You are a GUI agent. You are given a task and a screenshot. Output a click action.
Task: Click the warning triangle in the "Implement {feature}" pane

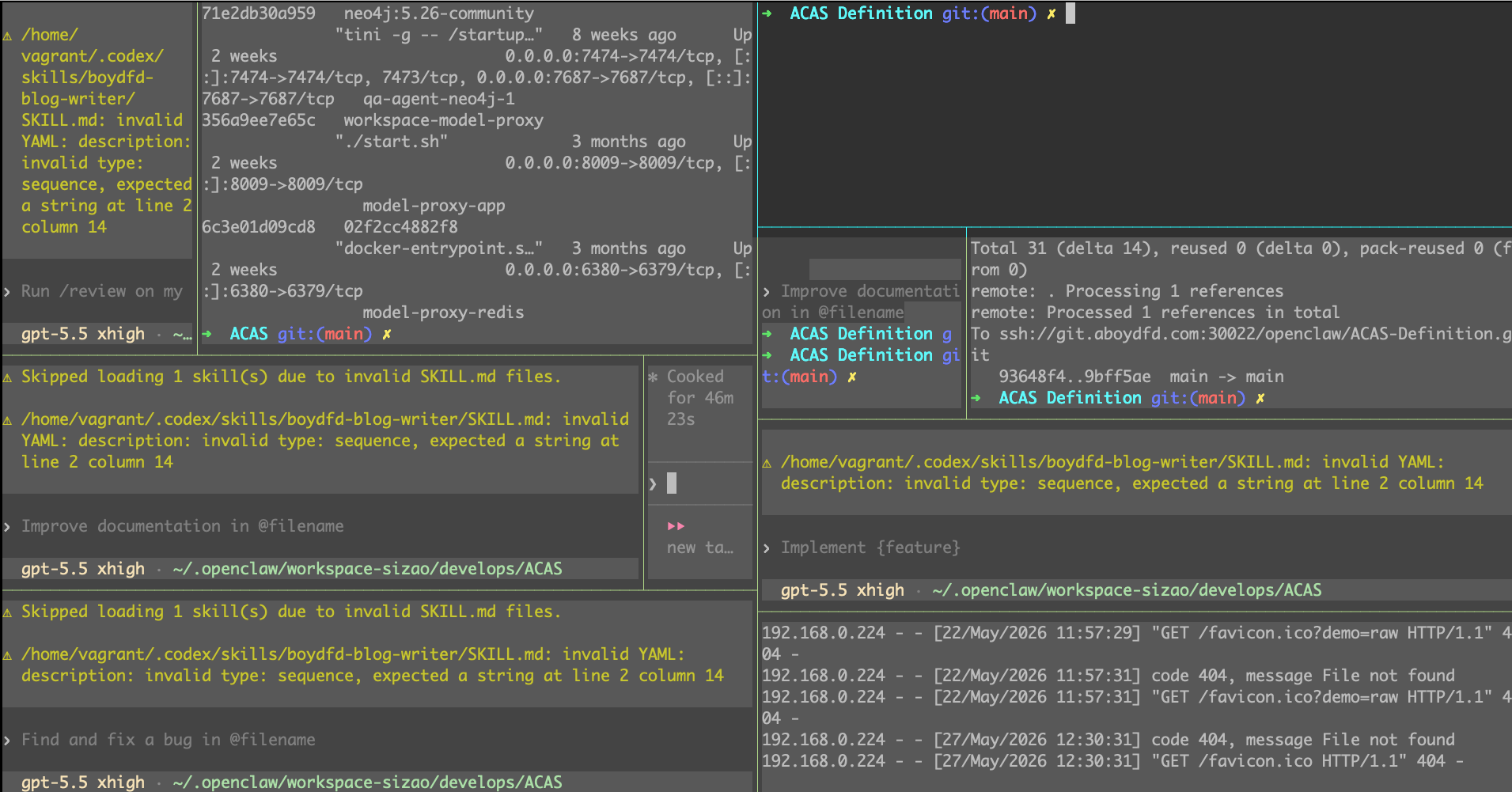click(767, 463)
